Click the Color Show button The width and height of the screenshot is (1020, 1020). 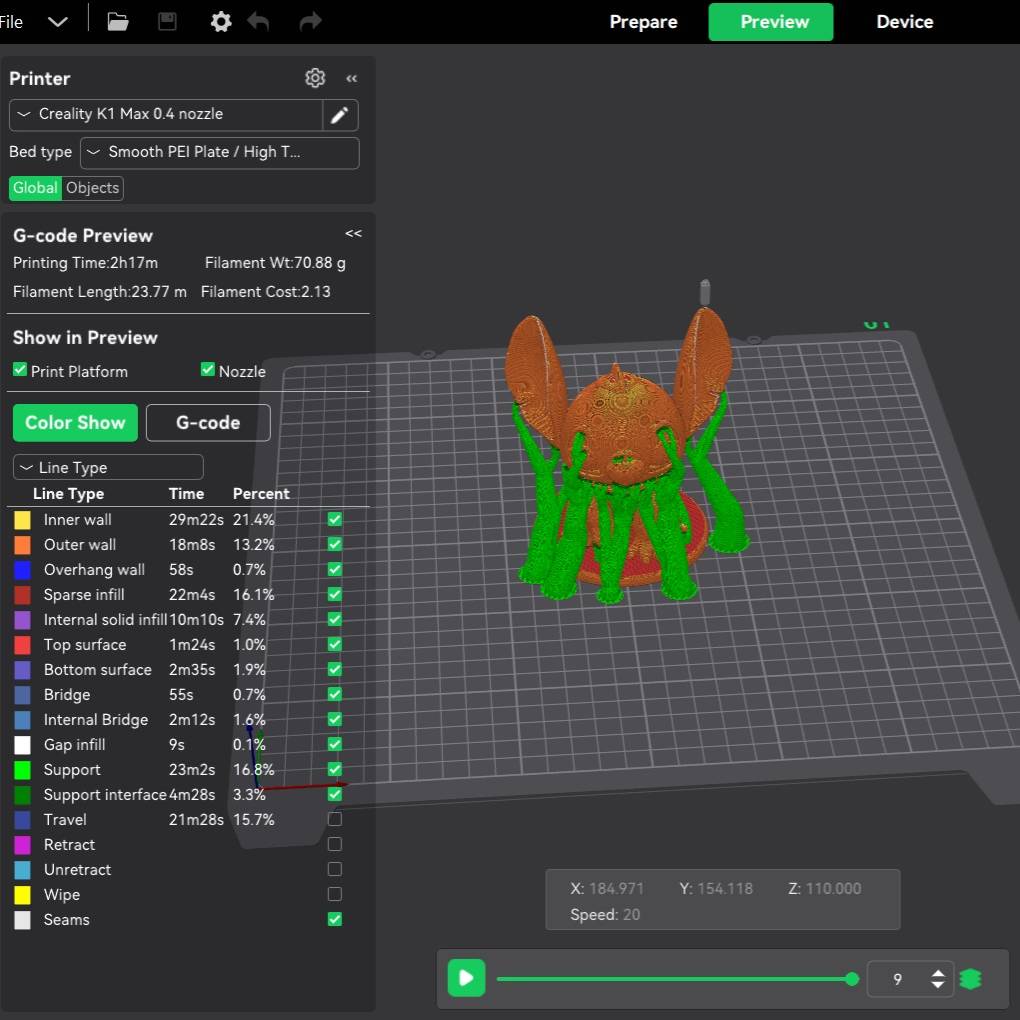75,423
